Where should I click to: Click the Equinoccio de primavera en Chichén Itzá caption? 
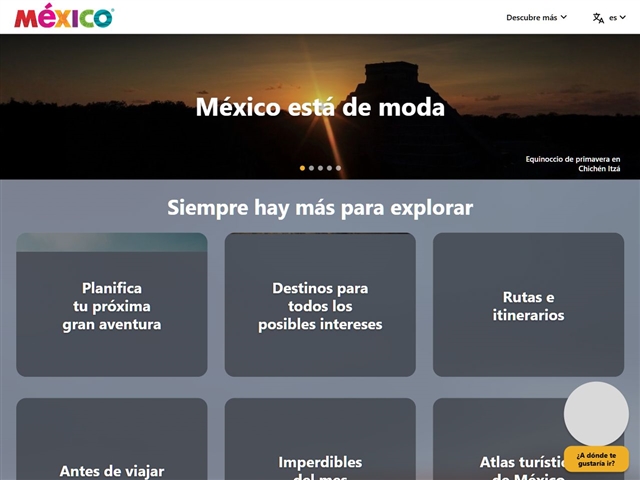[x=573, y=164]
